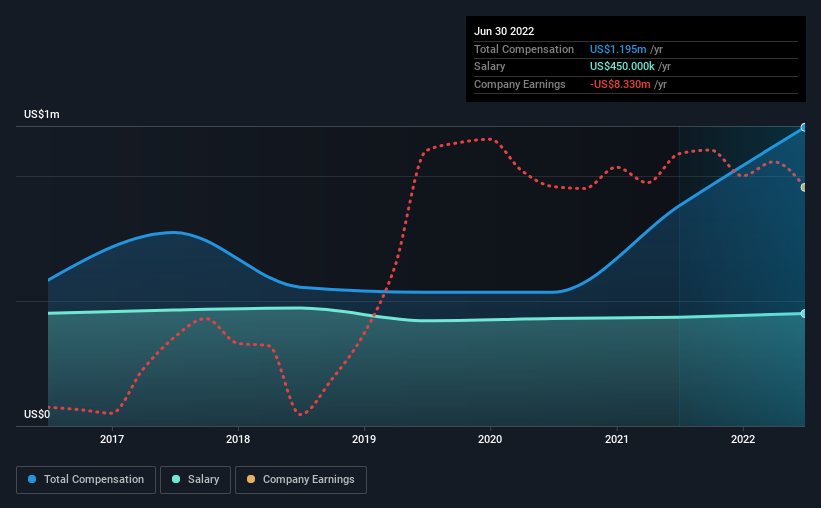821x508 pixels.
Task: Click the Jun 30 2022 tooltip date
Action: 504,31
